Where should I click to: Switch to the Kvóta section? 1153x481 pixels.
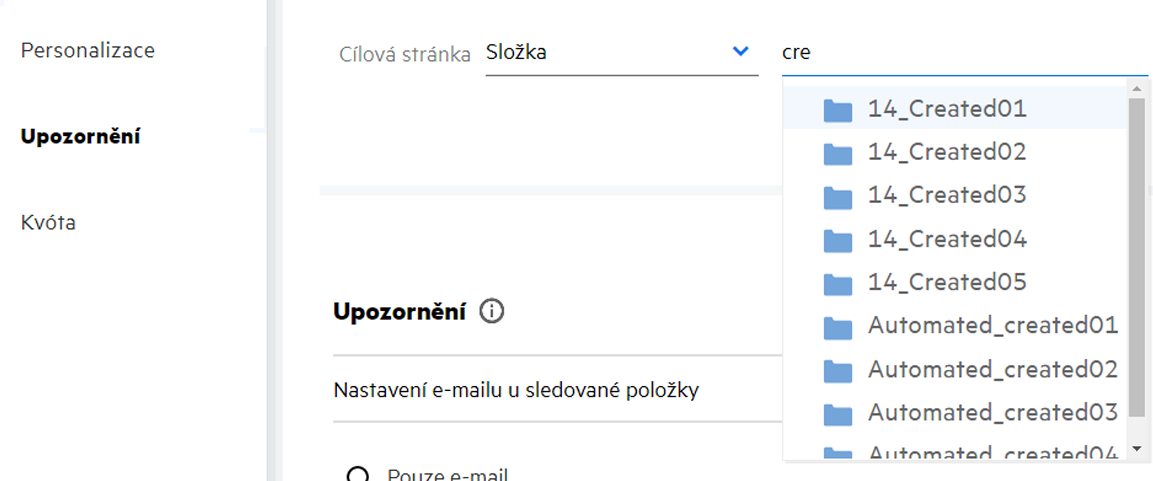(x=48, y=222)
